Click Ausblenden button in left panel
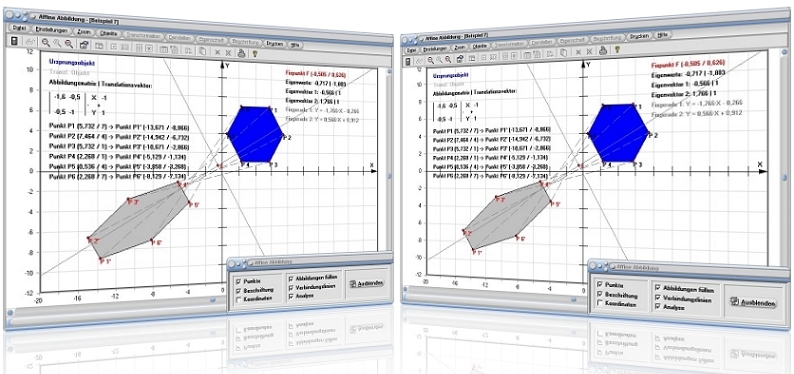Screen dimensions: 794x374 point(367,284)
